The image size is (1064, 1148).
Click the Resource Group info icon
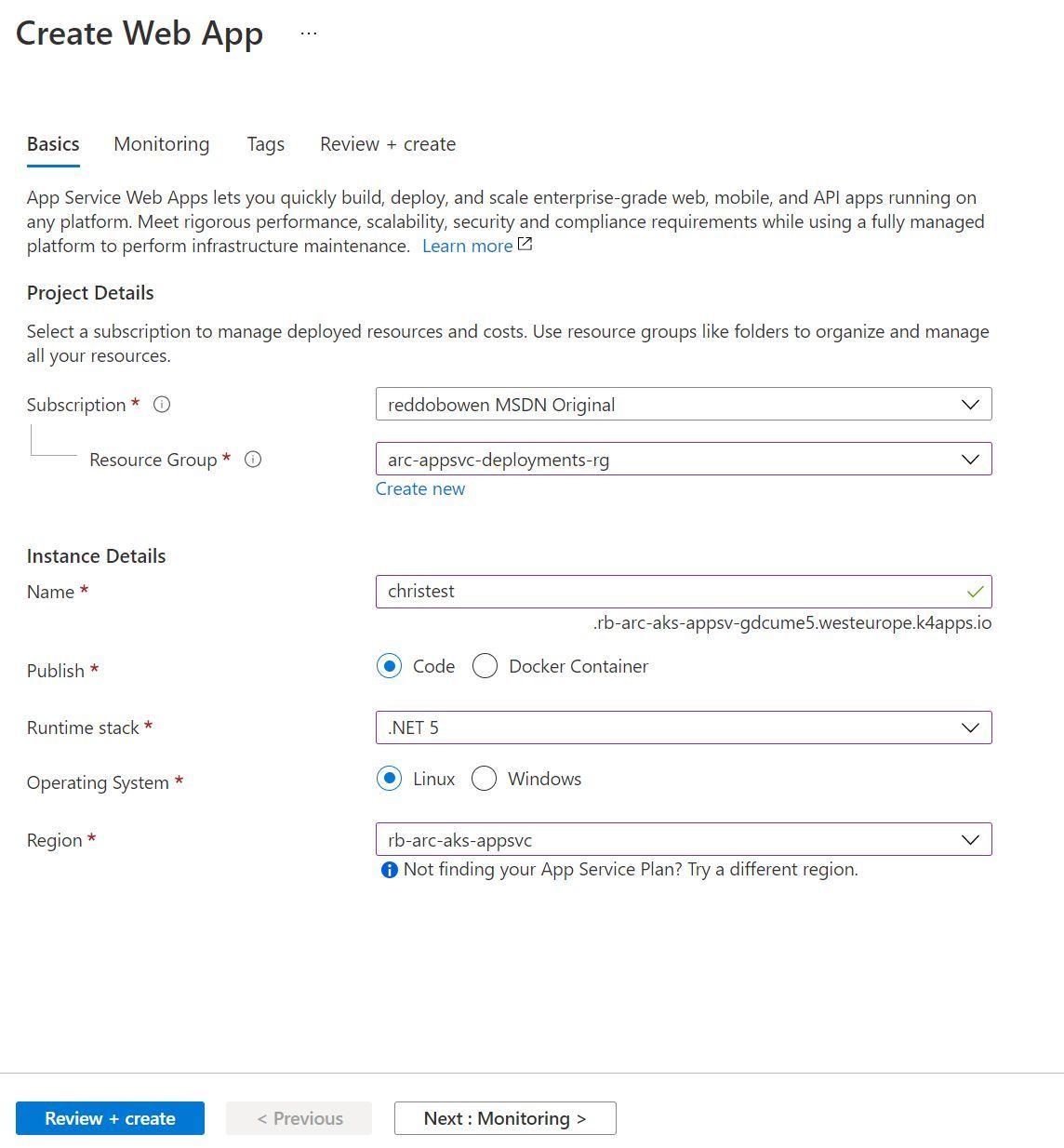click(x=253, y=460)
